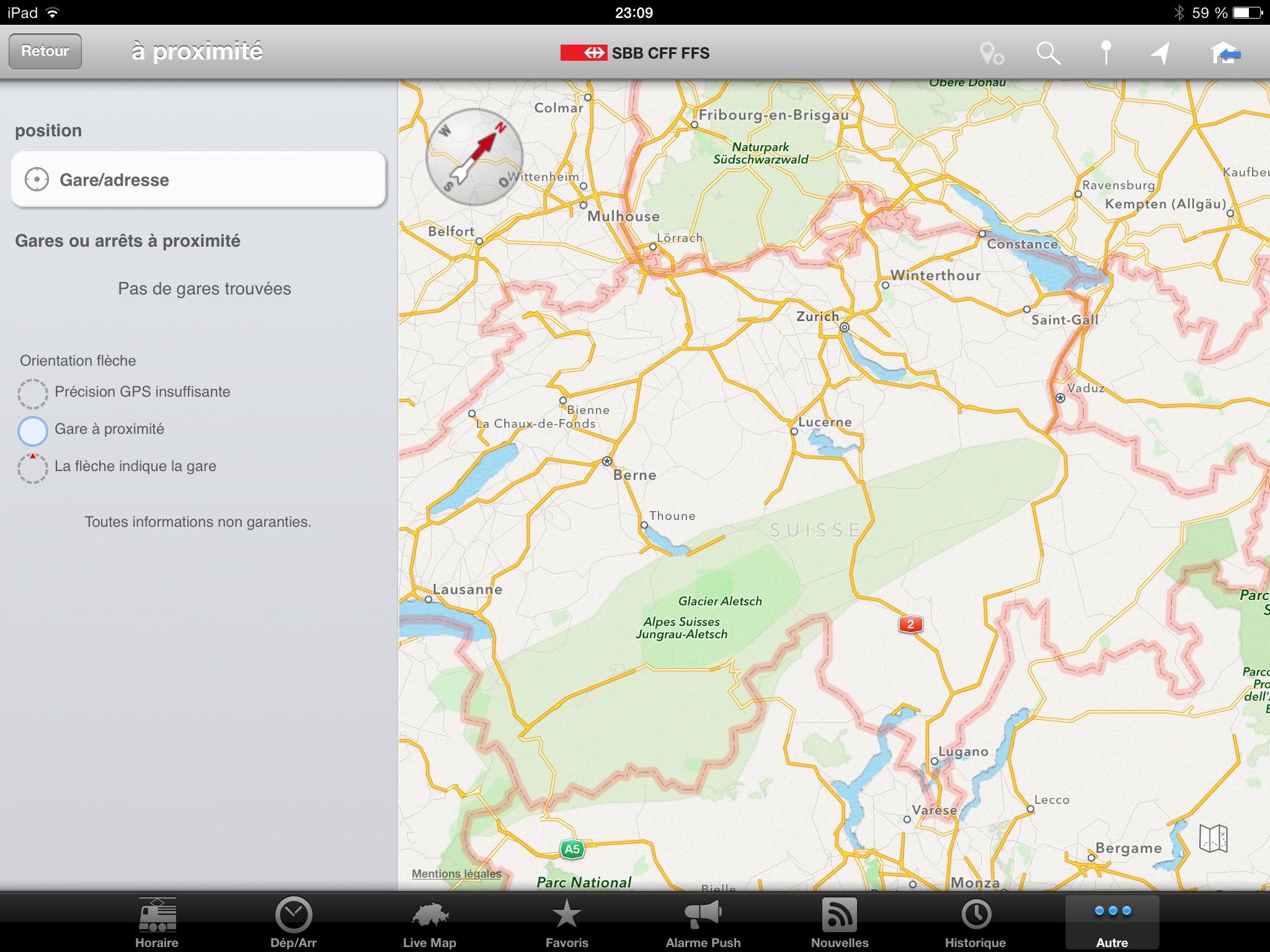Tap the green A5 highway marker
Screen dimensions: 1270x952
572,849
